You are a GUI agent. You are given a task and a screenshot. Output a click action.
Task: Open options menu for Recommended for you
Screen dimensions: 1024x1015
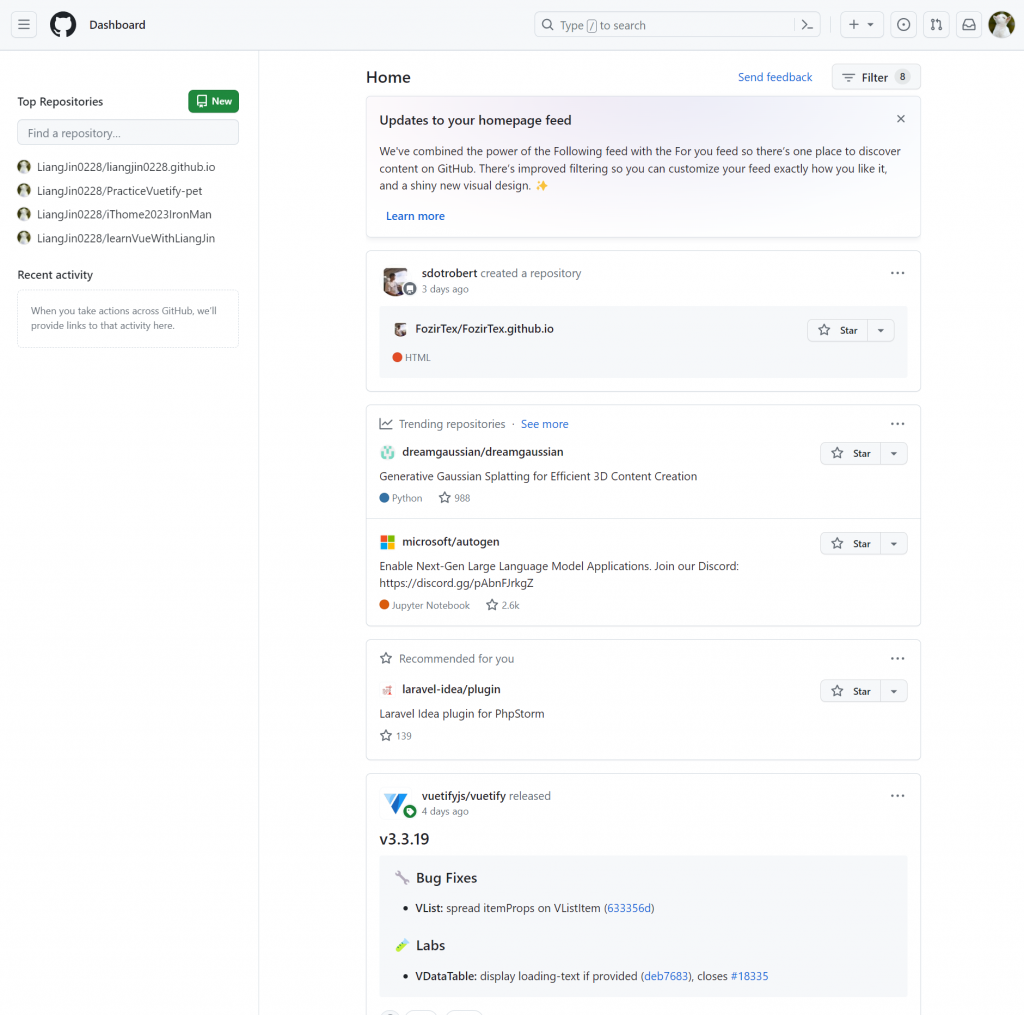coord(897,658)
